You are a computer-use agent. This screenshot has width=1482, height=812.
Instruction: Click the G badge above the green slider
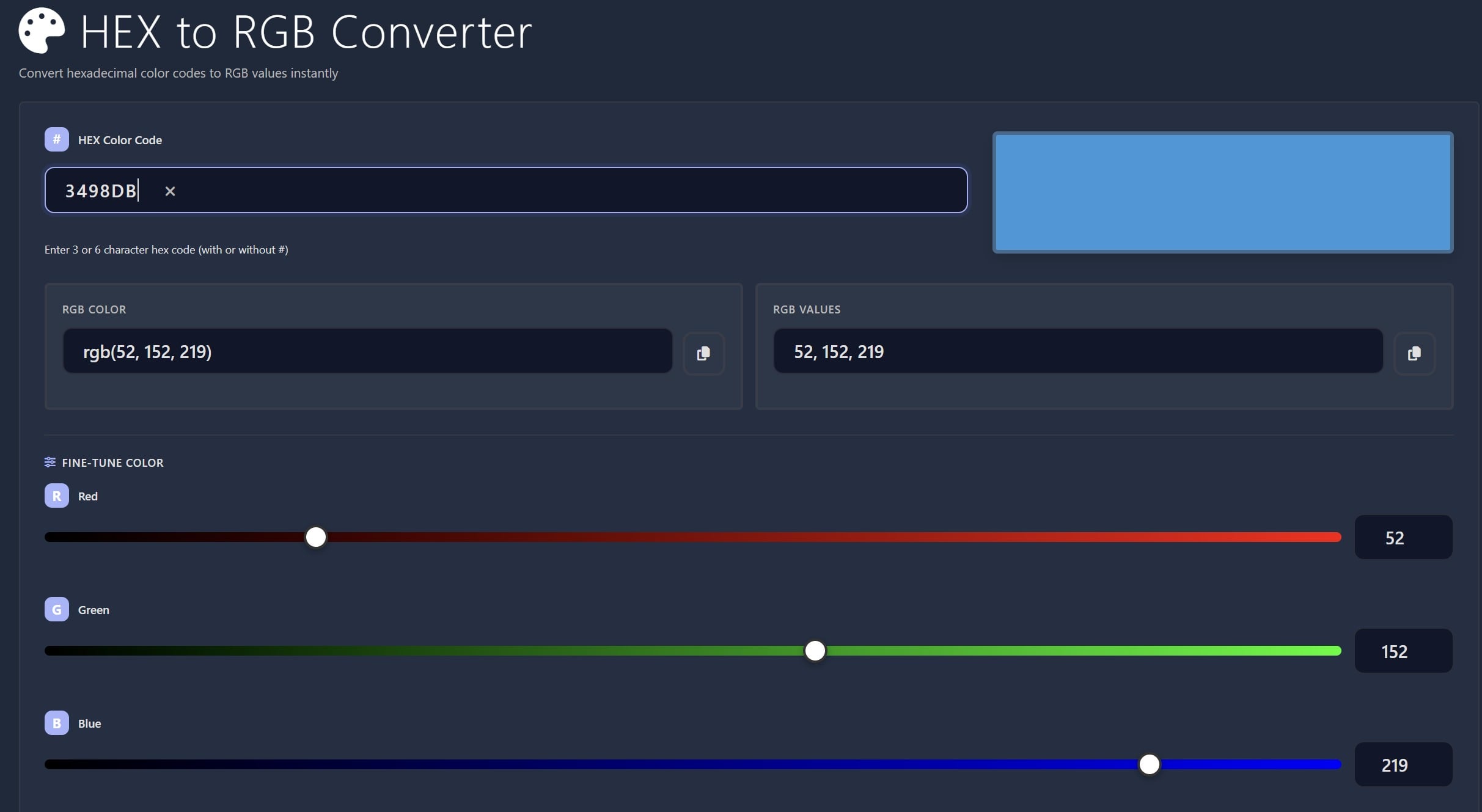click(56, 609)
